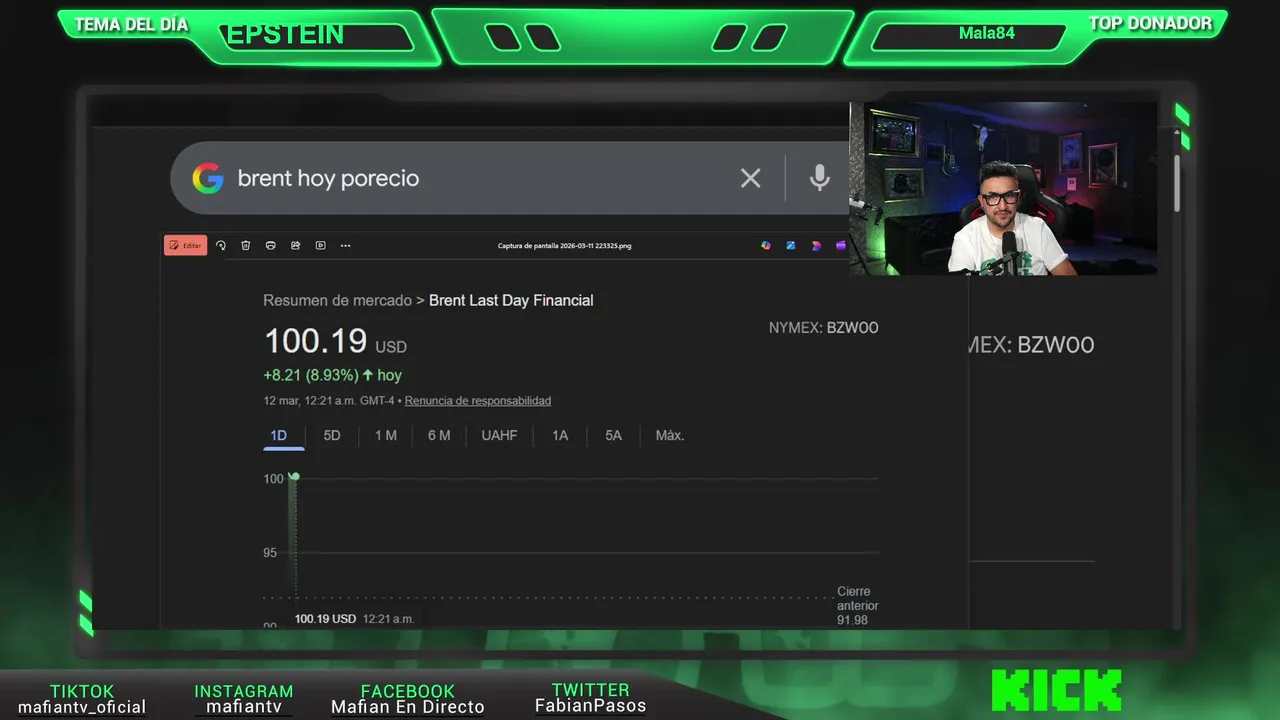Select the 1D chart range tab
Screen dimensions: 1280x720
coord(278,435)
